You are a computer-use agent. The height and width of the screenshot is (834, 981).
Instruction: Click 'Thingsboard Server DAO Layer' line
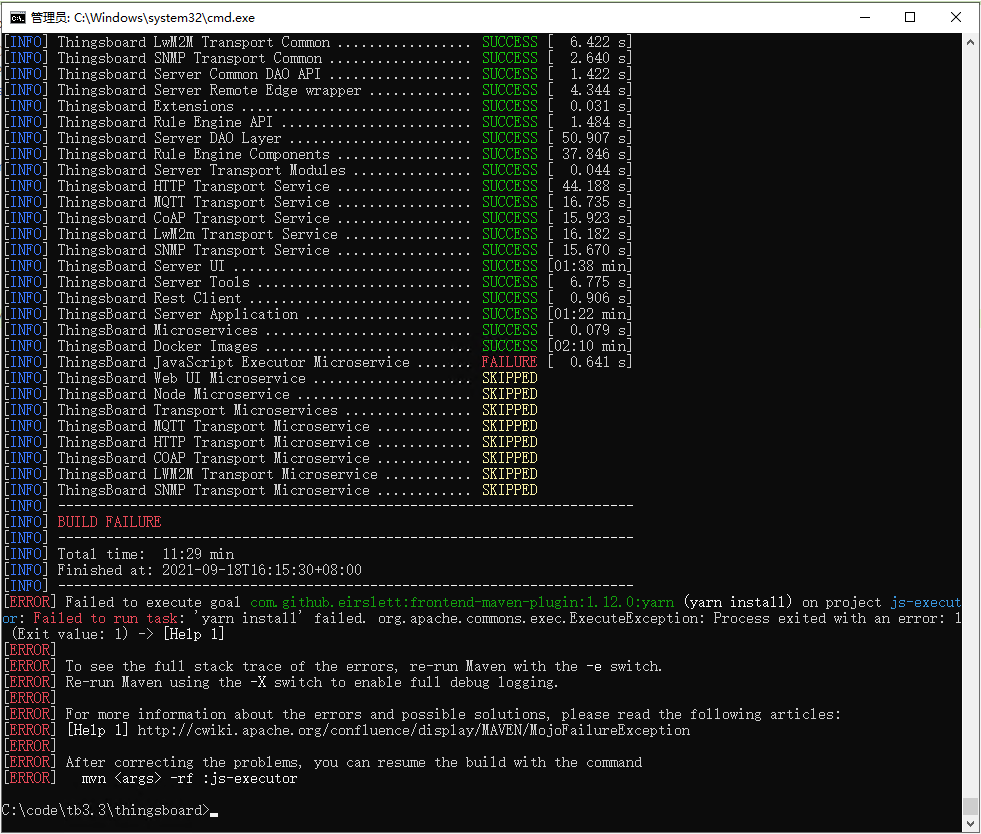coord(318,138)
